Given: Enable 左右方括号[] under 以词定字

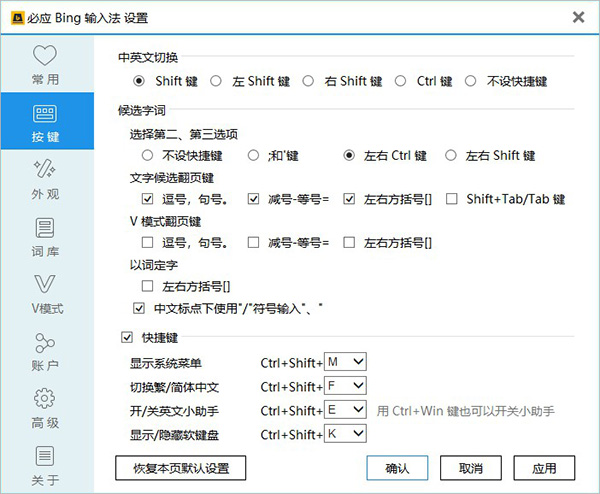Looking at the screenshot, I should (147, 286).
